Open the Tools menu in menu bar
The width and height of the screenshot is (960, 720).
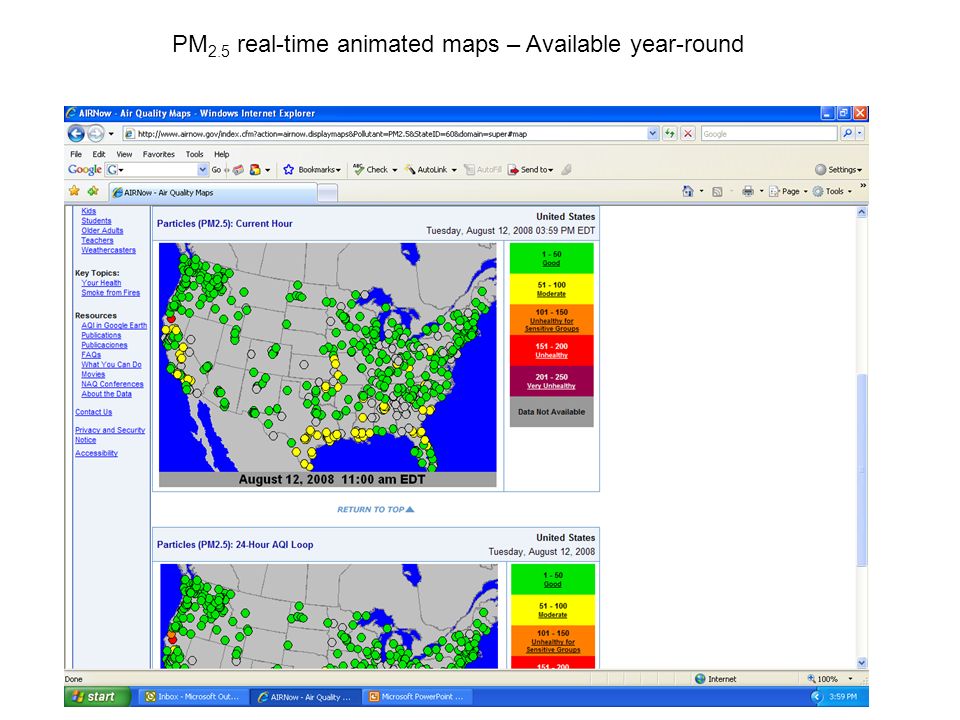click(x=194, y=154)
